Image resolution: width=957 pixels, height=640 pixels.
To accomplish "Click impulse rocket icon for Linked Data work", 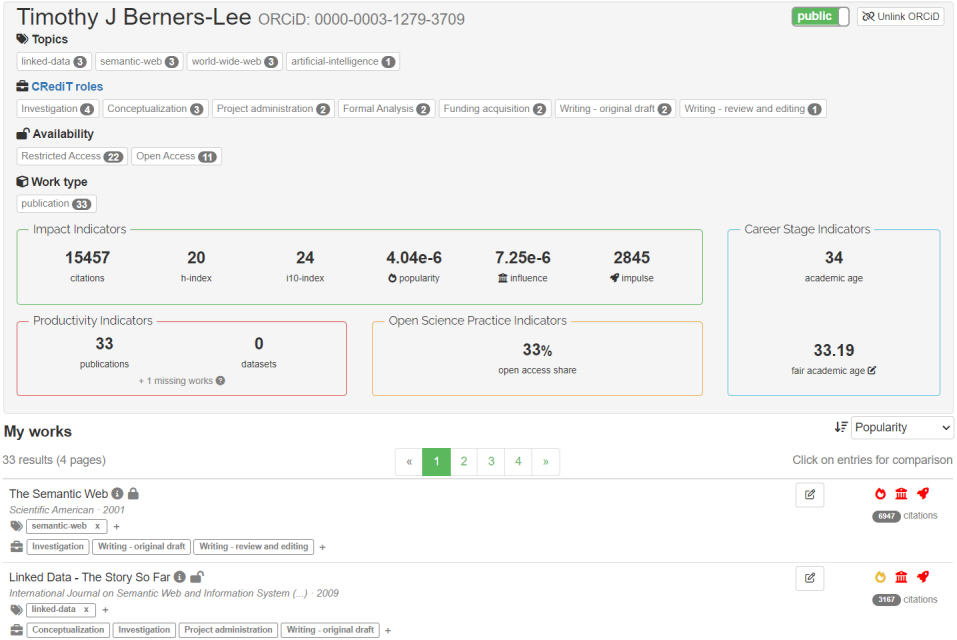I will tap(923, 577).
